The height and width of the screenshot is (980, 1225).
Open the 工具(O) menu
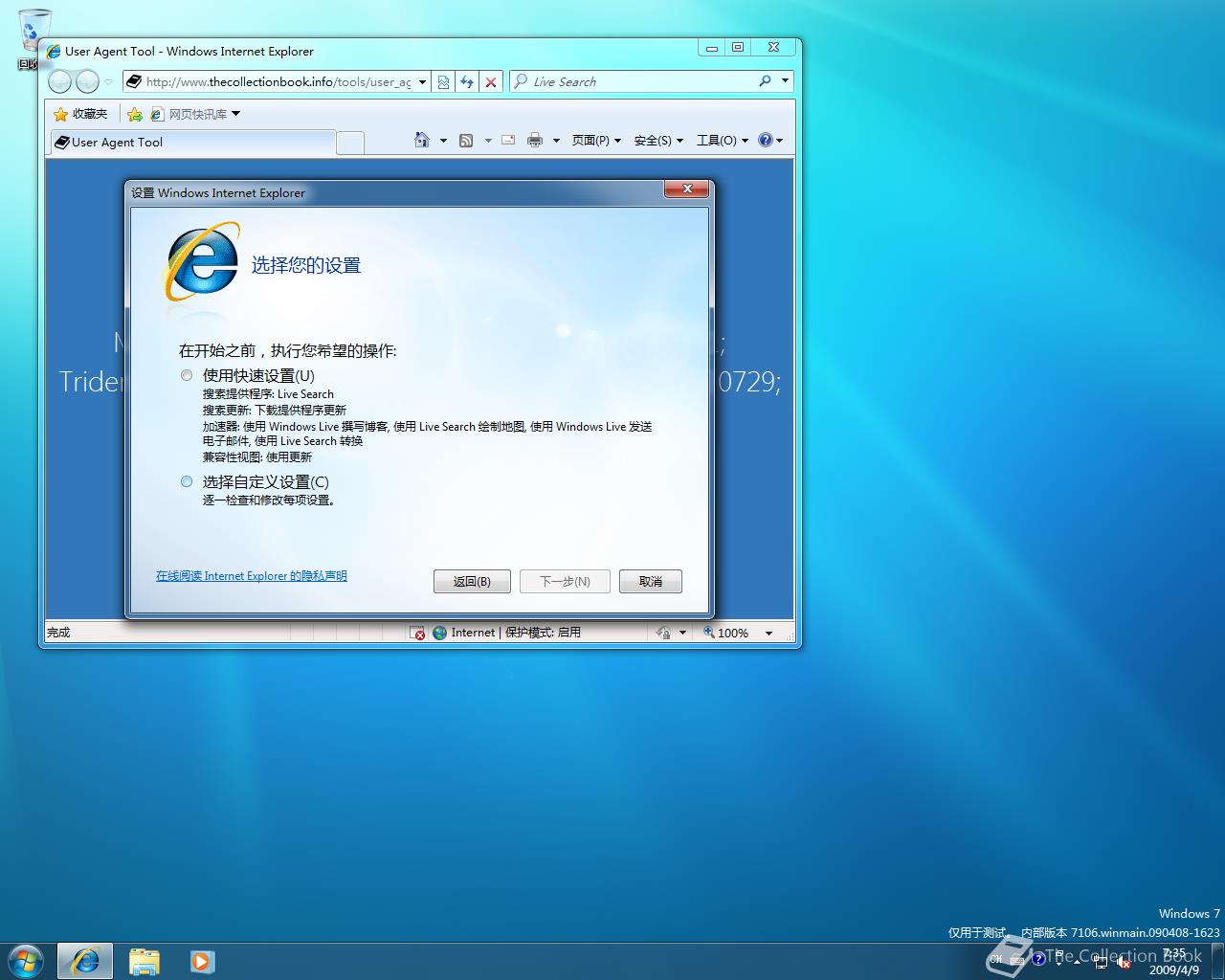(722, 141)
